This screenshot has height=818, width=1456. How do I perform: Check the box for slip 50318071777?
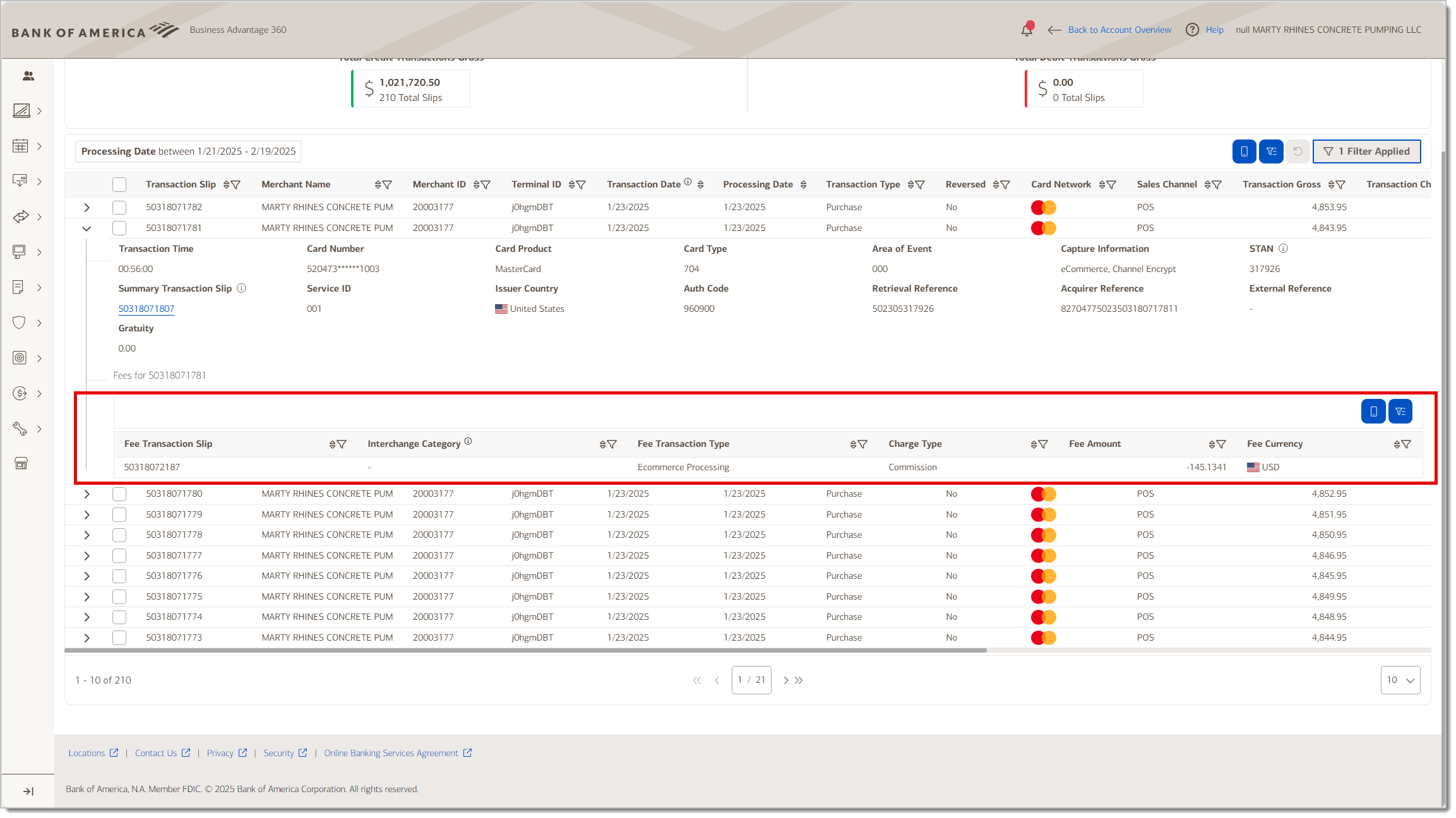pyautogui.click(x=119, y=555)
